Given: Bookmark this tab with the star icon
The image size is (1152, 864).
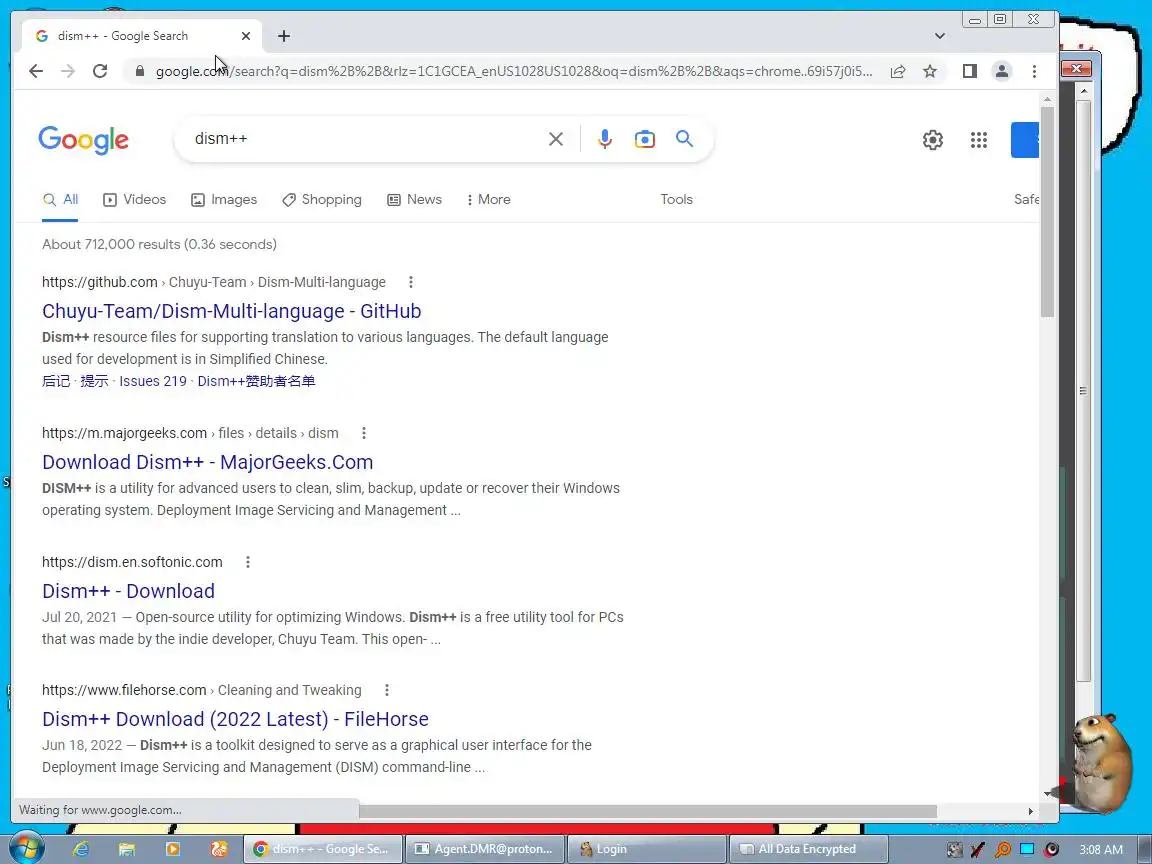Looking at the screenshot, I should pyautogui.click(x=930, y=71).
